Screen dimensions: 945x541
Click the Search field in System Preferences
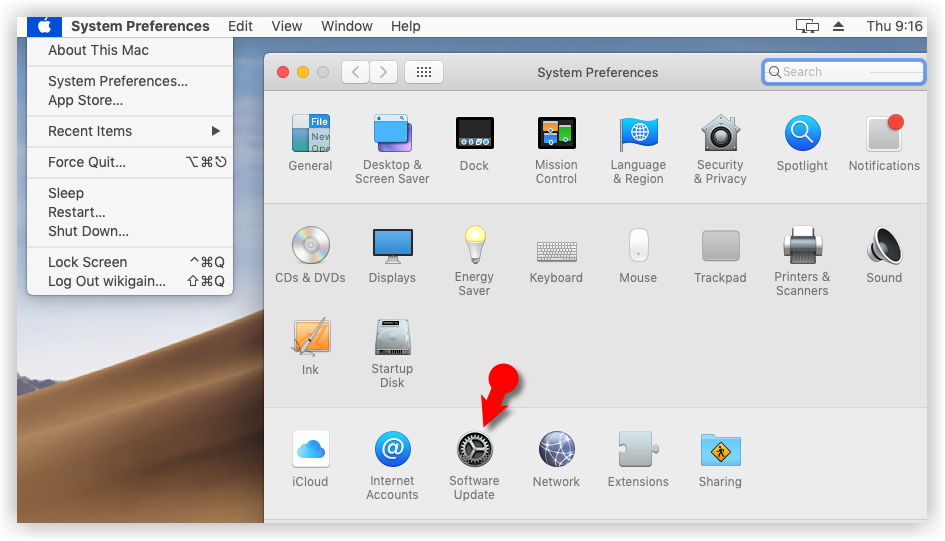click(843, 72)
